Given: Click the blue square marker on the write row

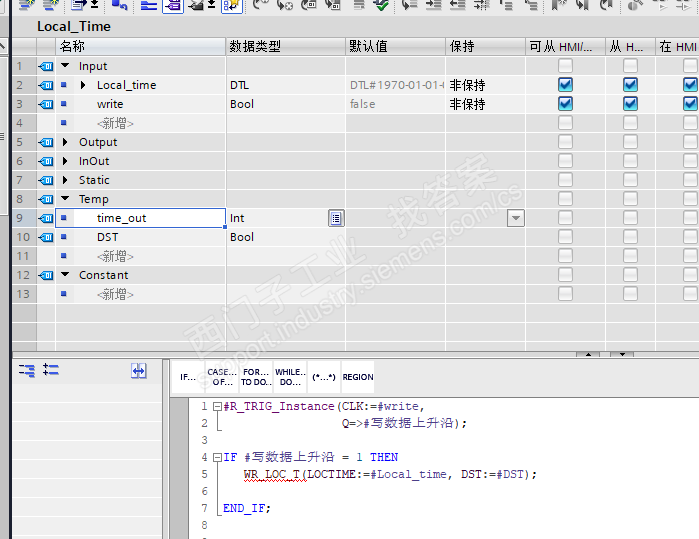Looking at the screenshot, I should [64, 104].
